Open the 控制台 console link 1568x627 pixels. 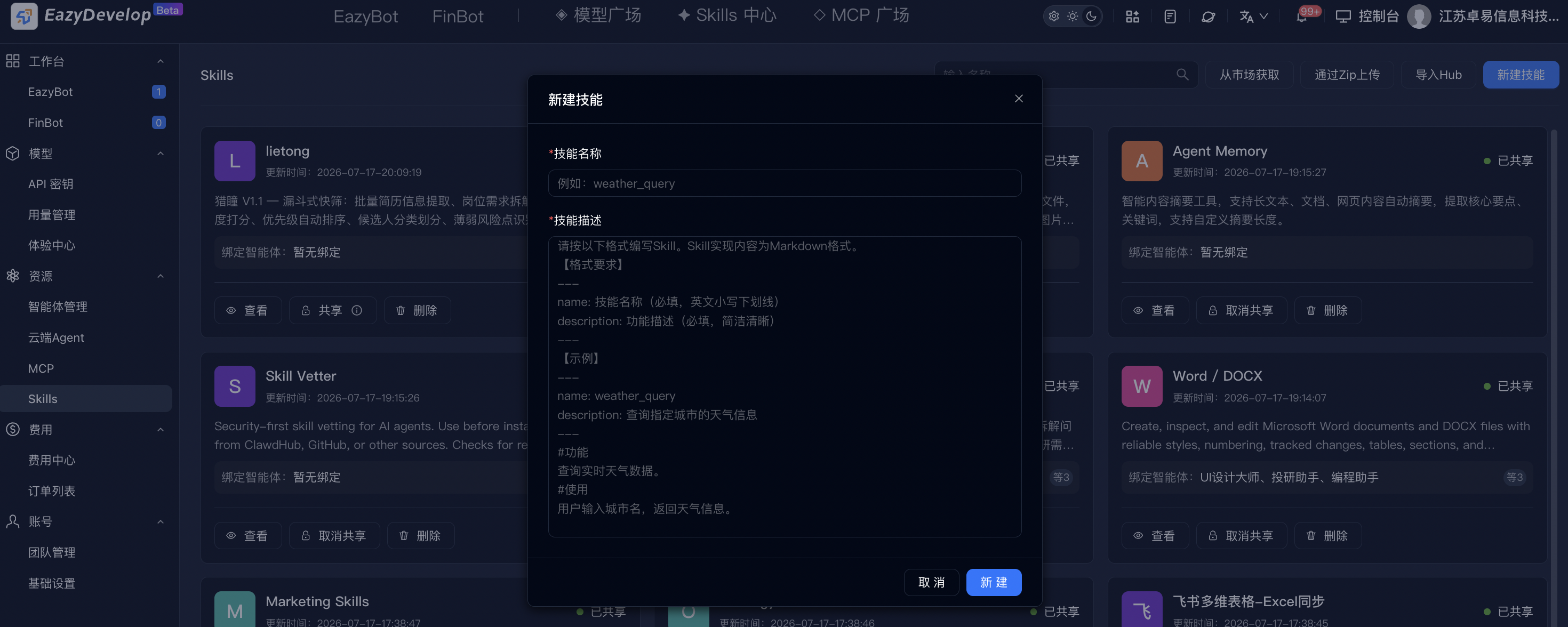1368,17
